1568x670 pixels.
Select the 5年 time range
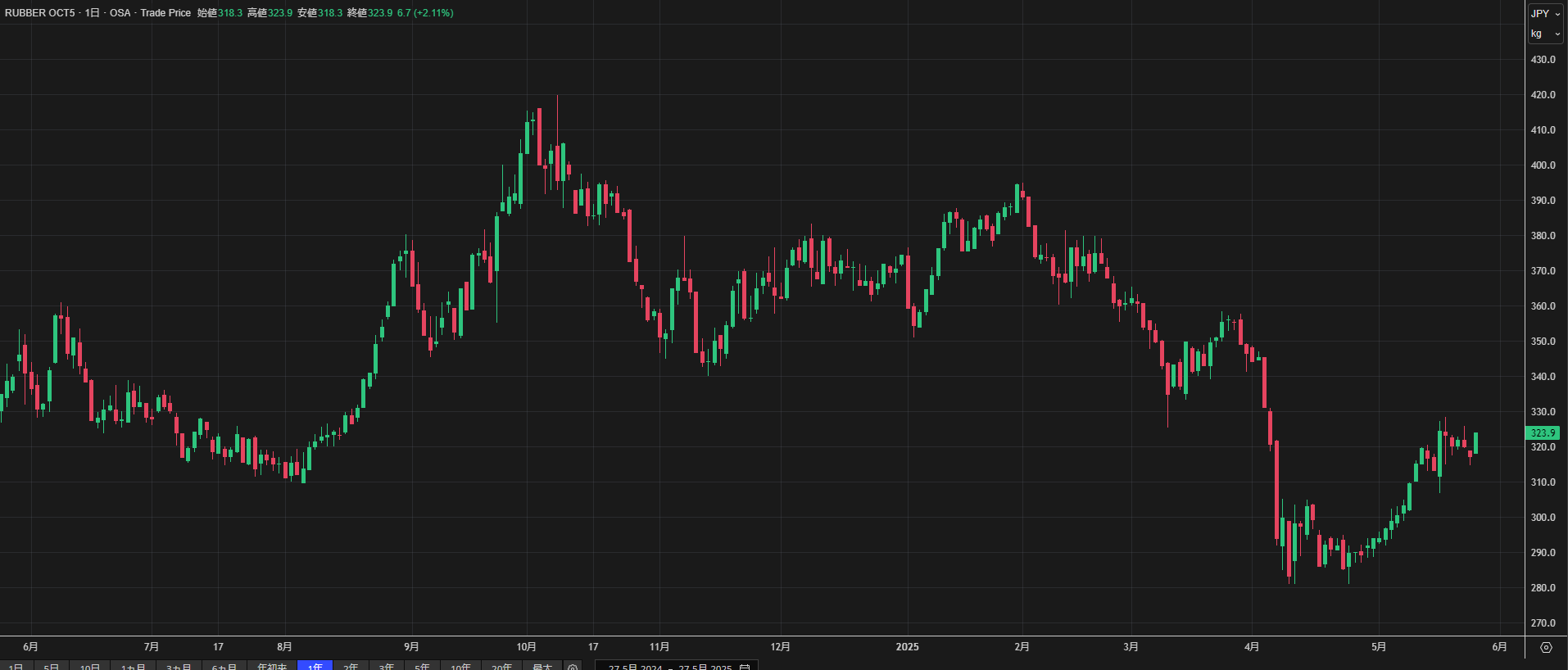(x=422, y=667)
